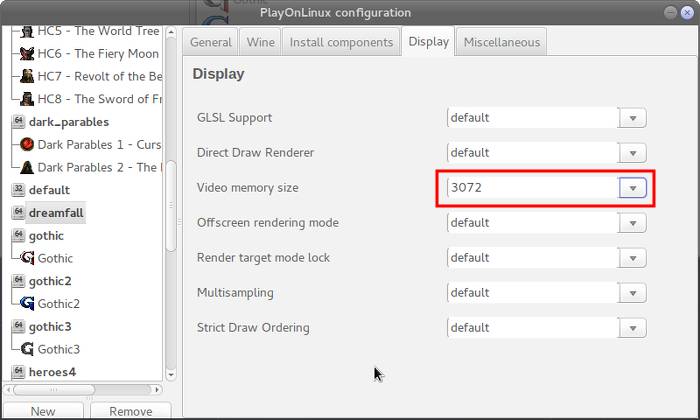This screenshot has height=420, width=700.
Task: Close the PlayOnLinux configuration window
Action: click(x=687, y=12)
